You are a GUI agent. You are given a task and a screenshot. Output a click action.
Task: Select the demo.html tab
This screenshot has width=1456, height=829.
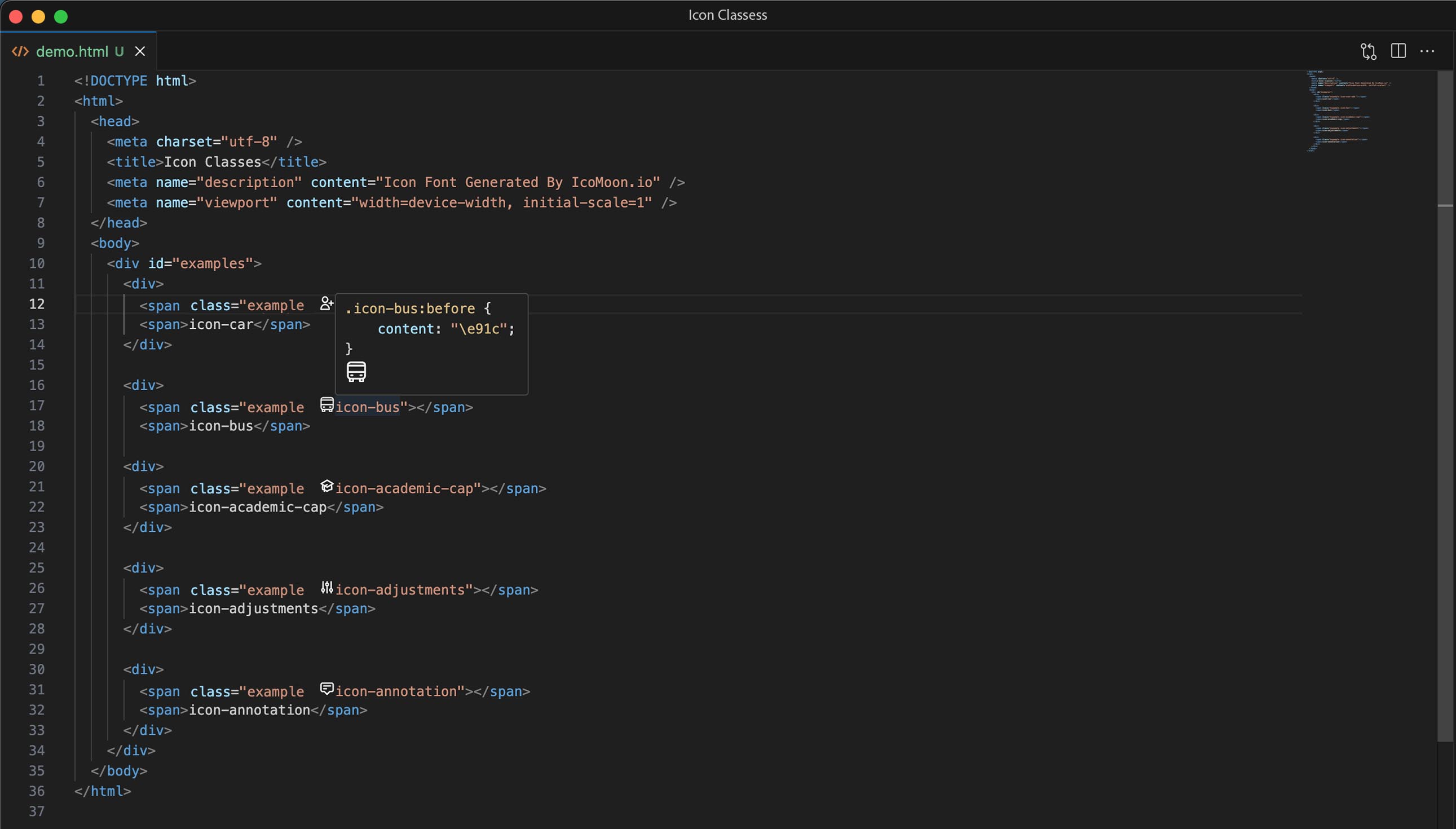[78, 51]
